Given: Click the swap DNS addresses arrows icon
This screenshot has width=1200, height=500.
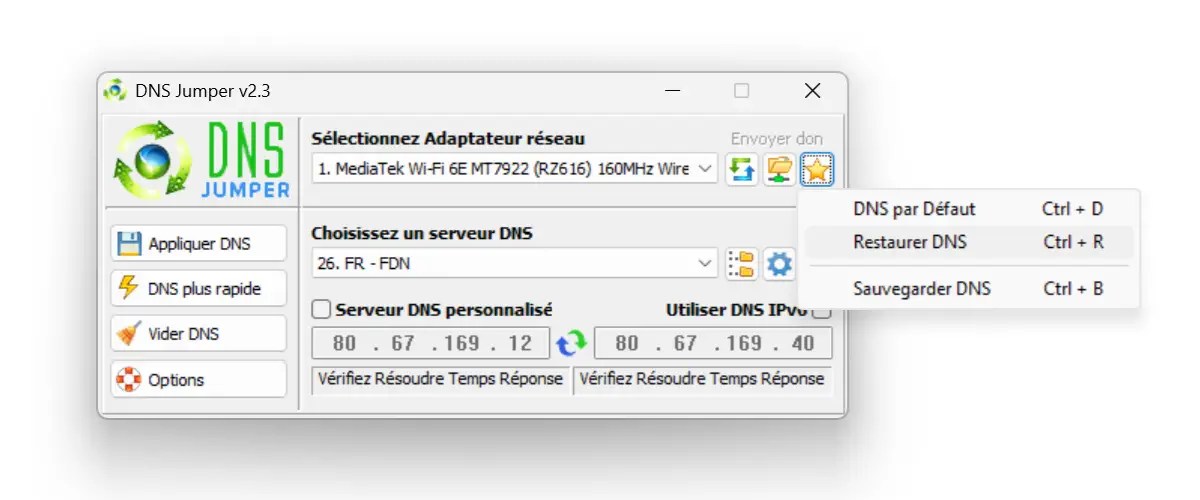Looking at the screenshot, I should coord(572,343).
